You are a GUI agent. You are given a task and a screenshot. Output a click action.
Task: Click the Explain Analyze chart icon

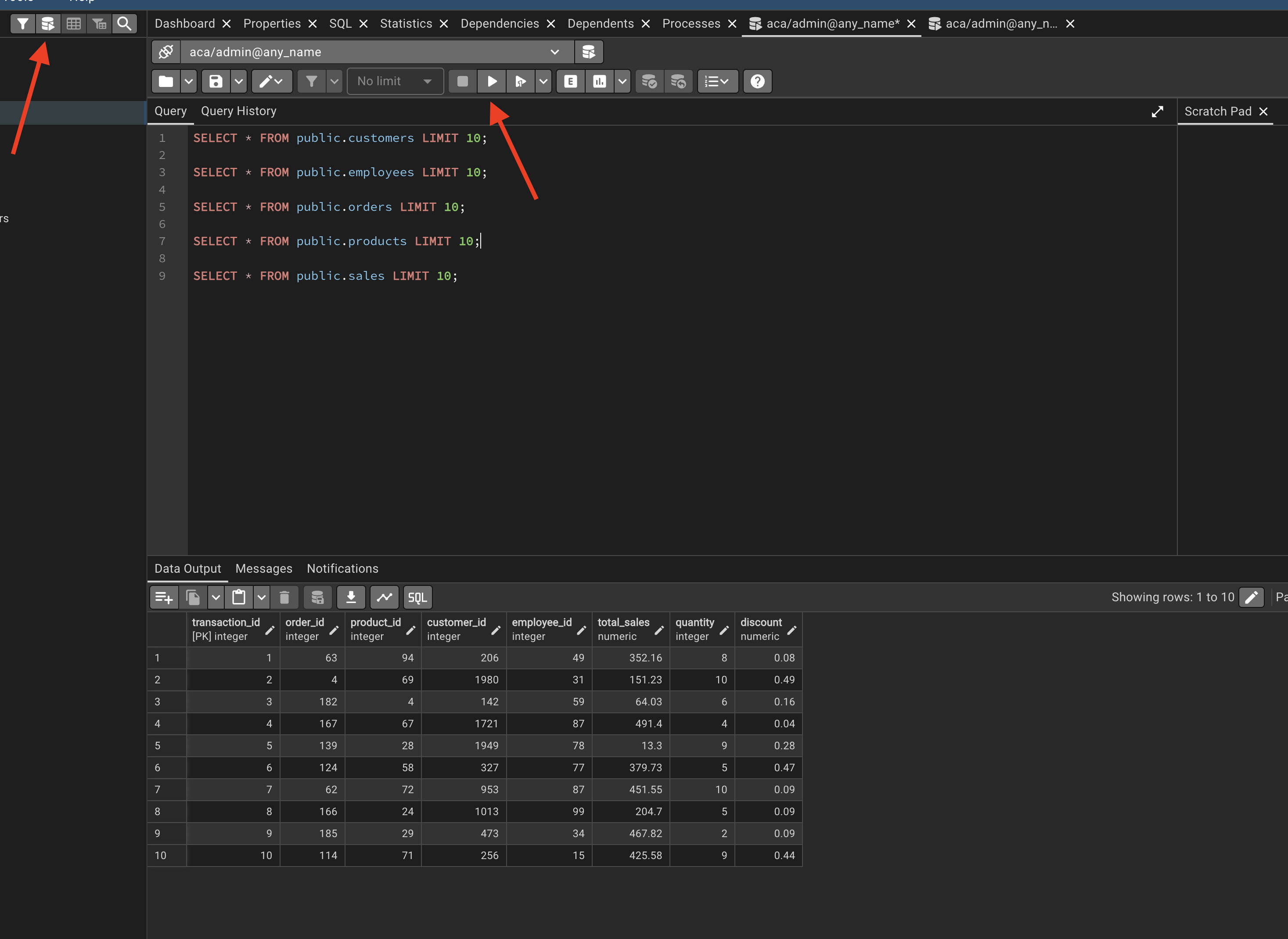coord(599,81)
